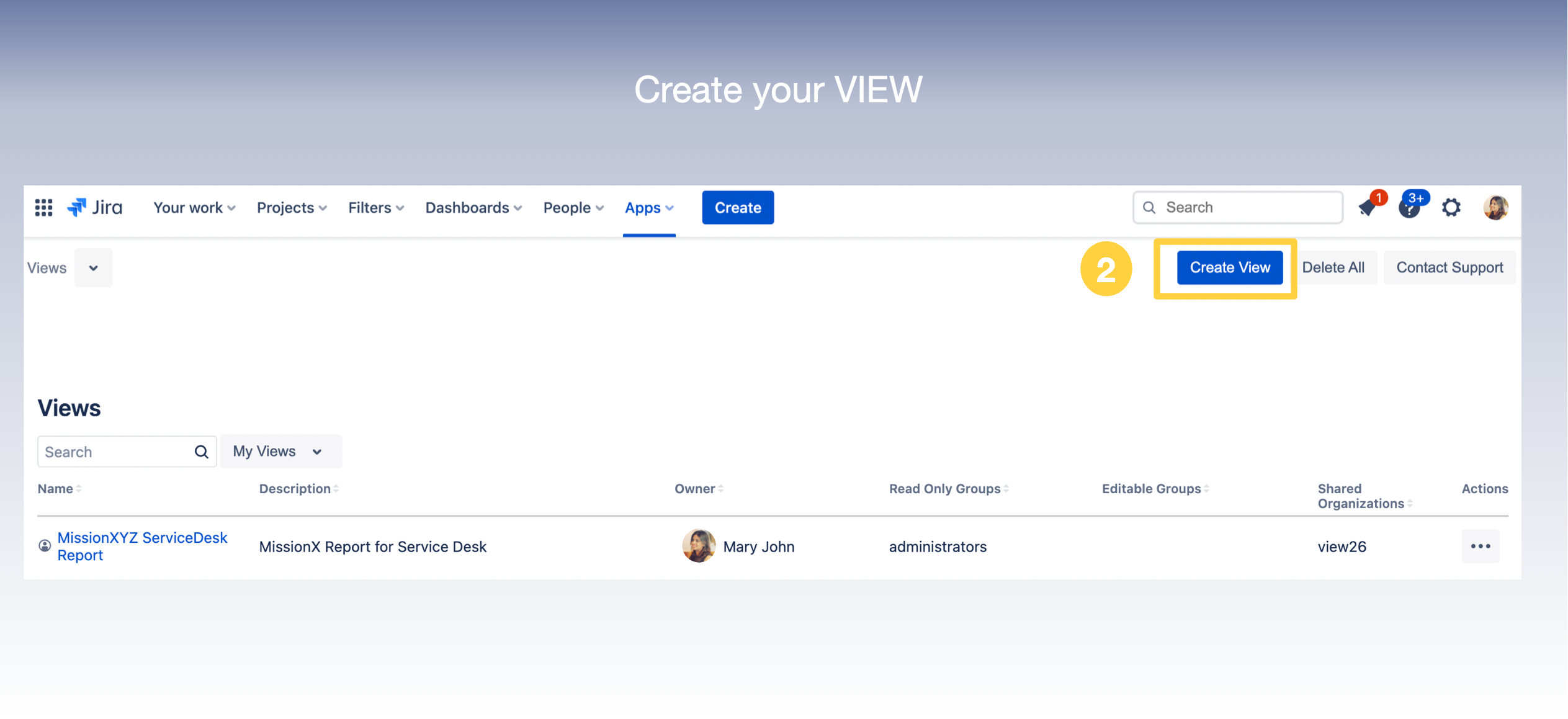Select the Apps menu item
1568x719 pixels.
(x=648, y=207)
